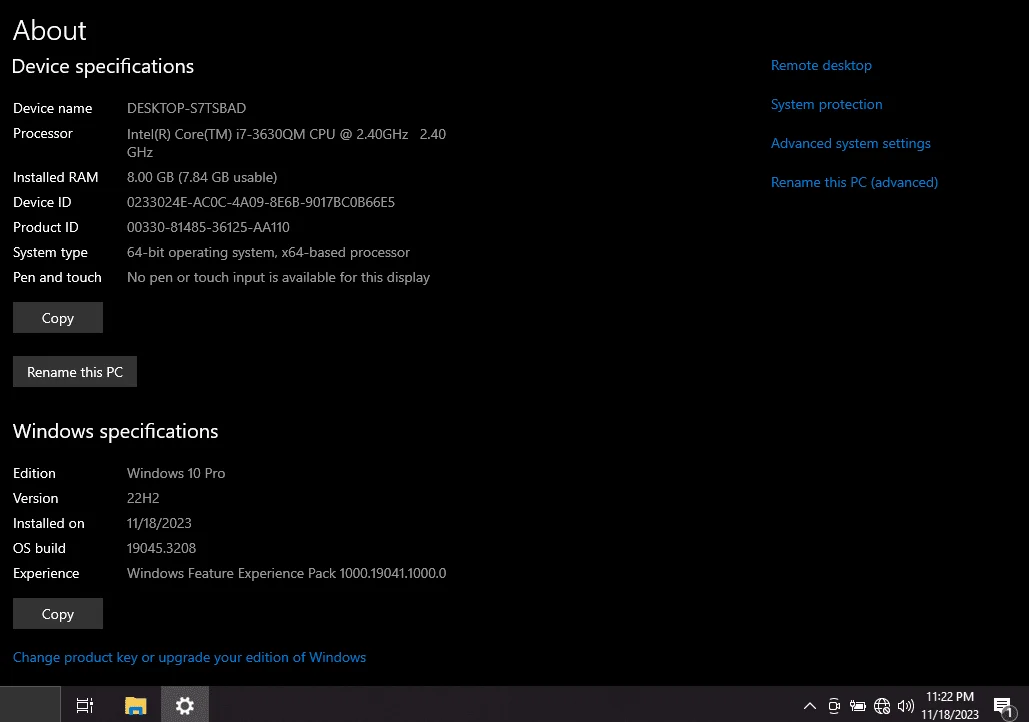Click the Device specifications heading

point(103,67)
